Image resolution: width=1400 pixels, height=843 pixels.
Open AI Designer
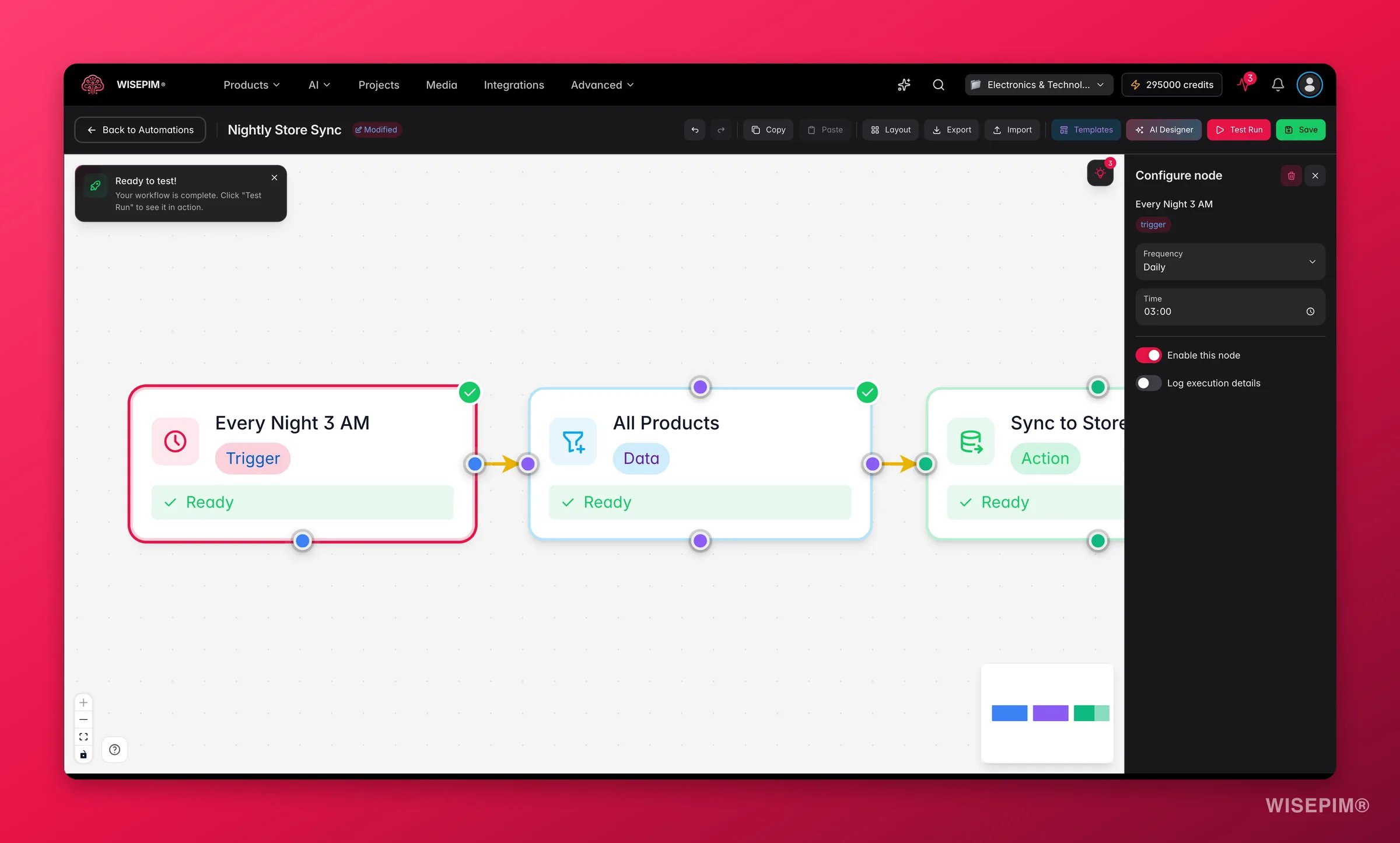point(1164,130)
